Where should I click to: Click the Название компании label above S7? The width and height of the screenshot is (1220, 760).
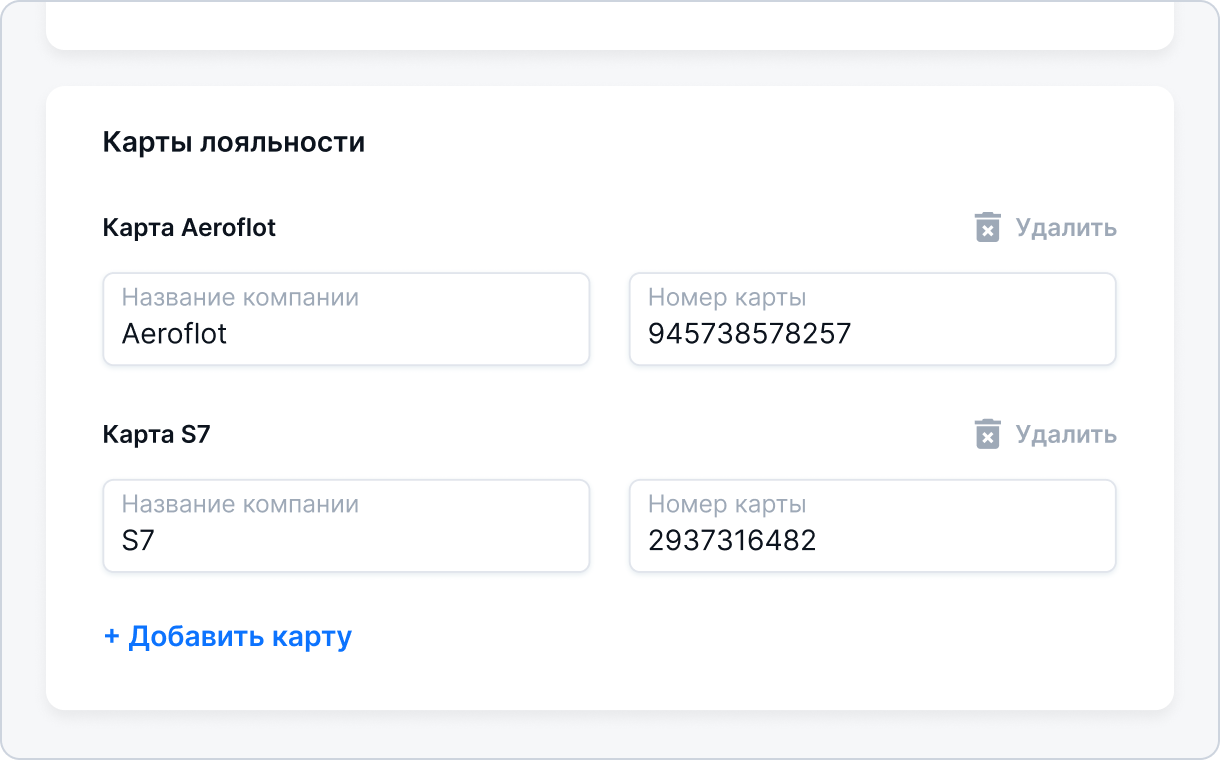240,504
